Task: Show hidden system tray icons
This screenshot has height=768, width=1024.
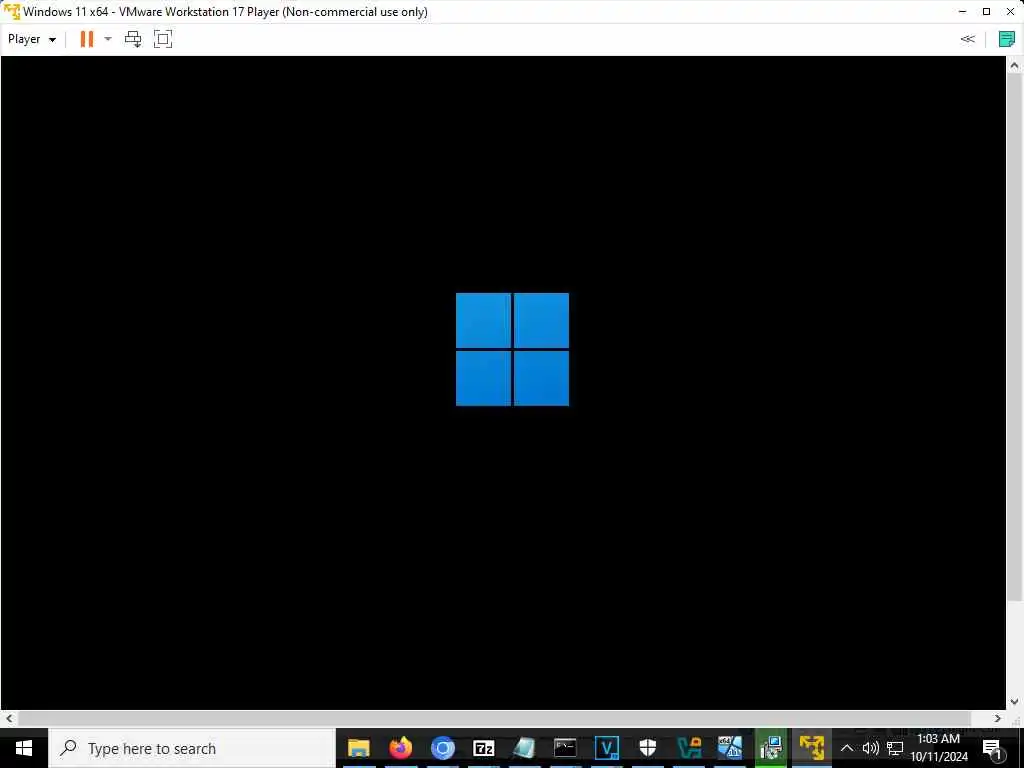Action: point(846,748)
